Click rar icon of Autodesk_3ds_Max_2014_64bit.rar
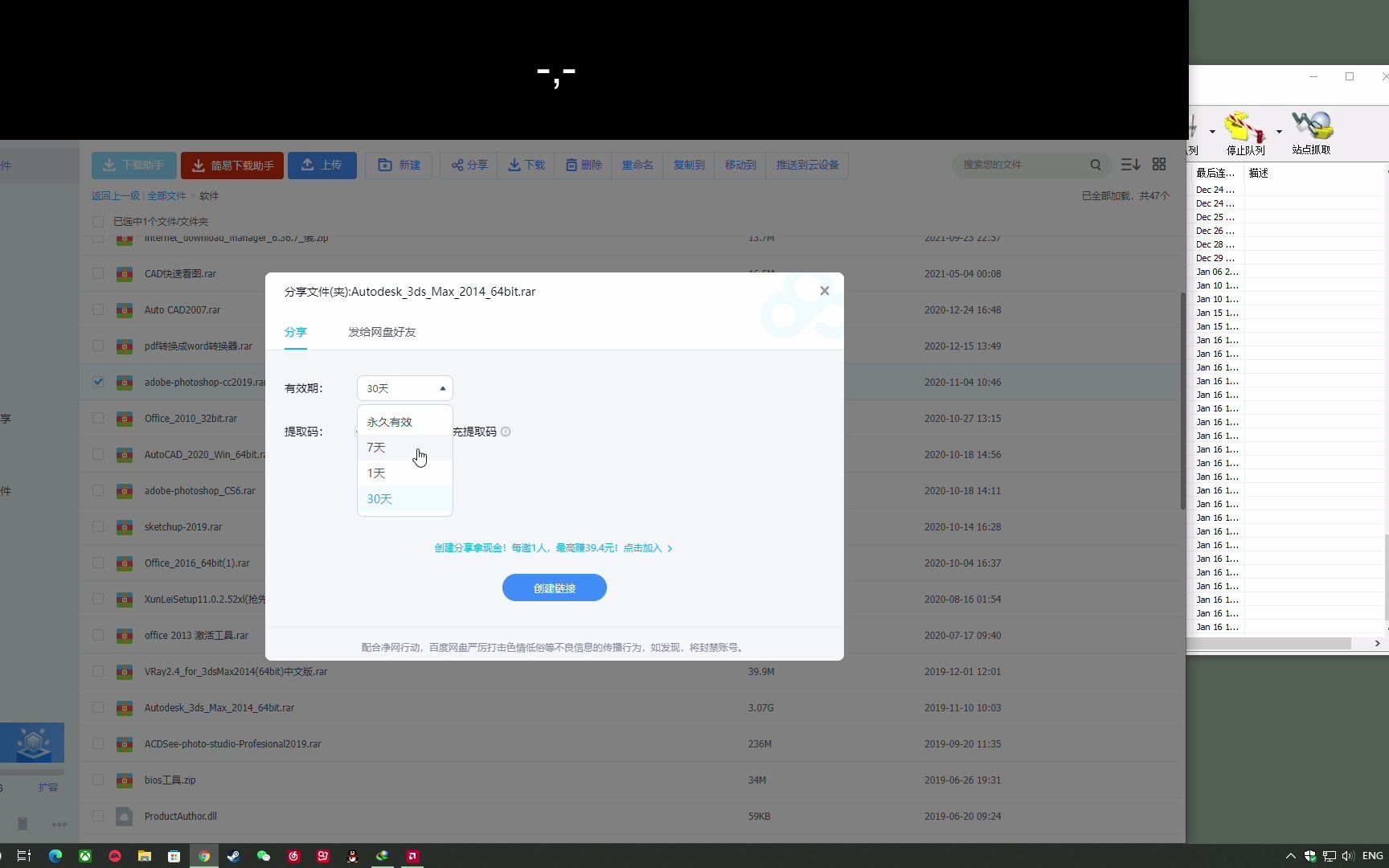 [x=124, y=708]
